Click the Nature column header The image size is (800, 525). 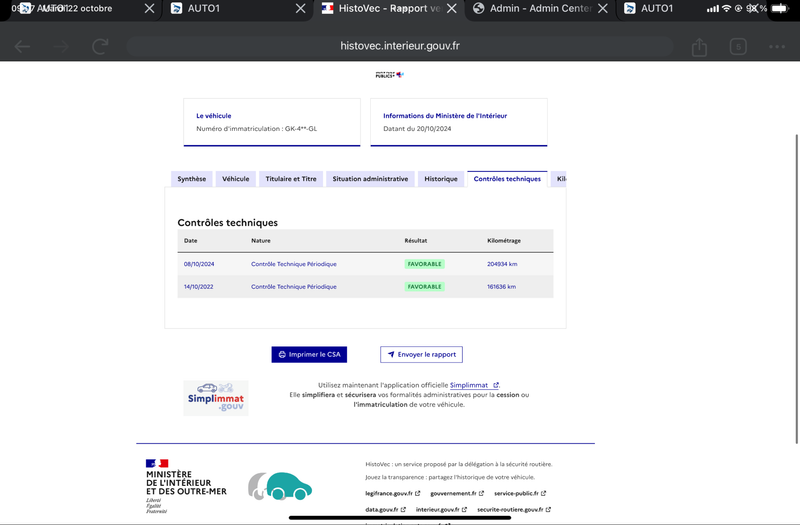click(x=261, y=241)
